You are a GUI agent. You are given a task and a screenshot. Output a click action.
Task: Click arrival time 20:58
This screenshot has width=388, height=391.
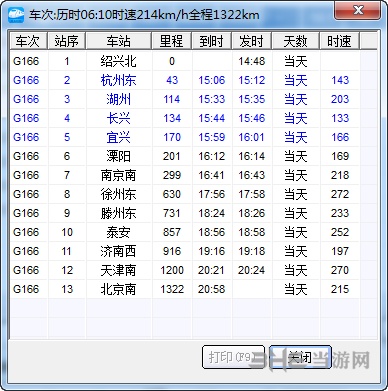[x=212, y=289]
